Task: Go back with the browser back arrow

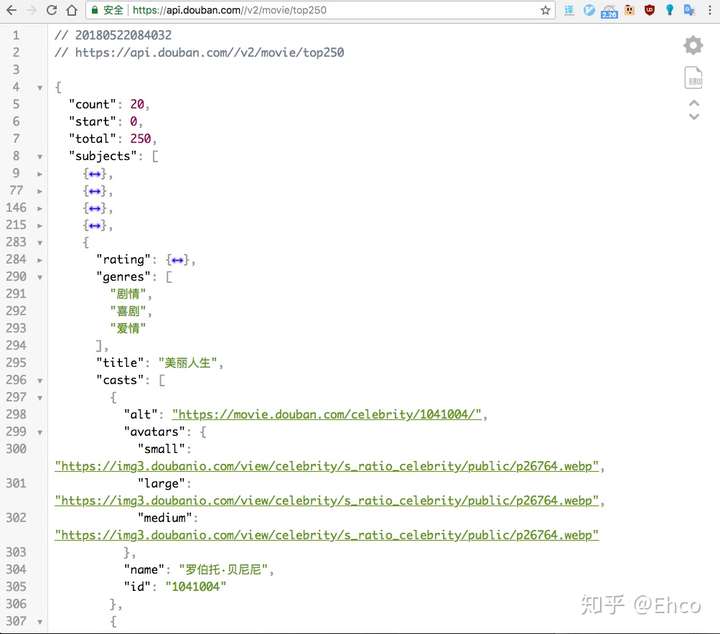Action: click(11, 10)
